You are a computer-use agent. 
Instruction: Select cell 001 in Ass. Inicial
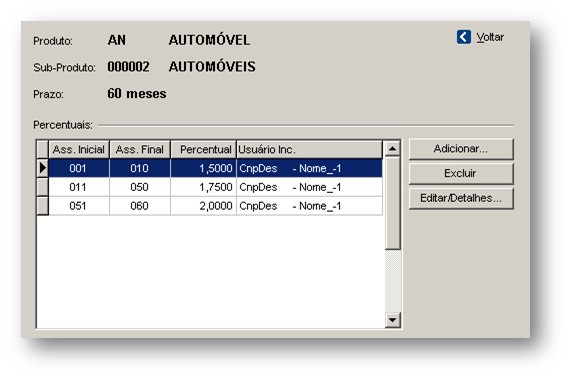(79, 168)
